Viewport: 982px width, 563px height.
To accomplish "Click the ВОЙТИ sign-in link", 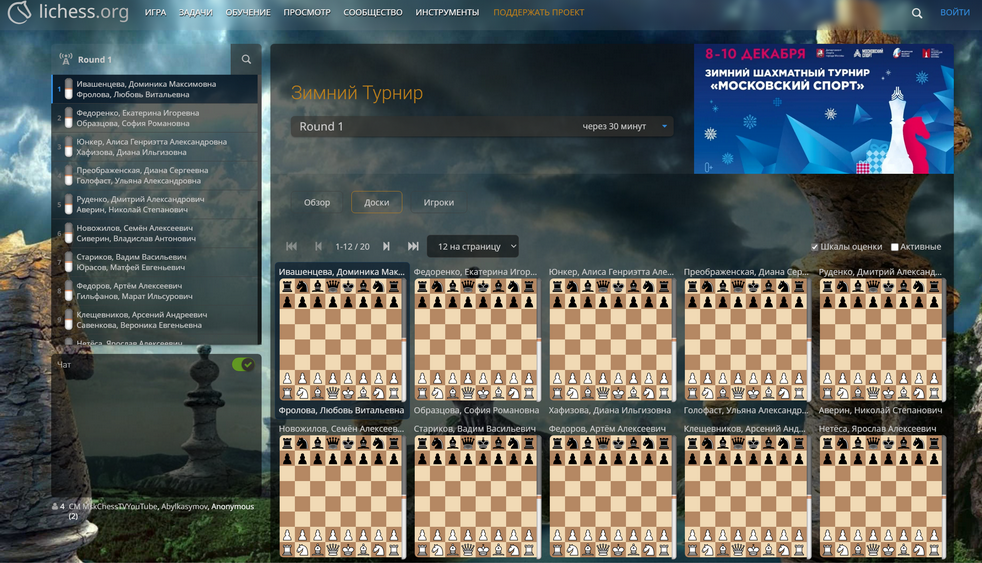I will [954, 13].
